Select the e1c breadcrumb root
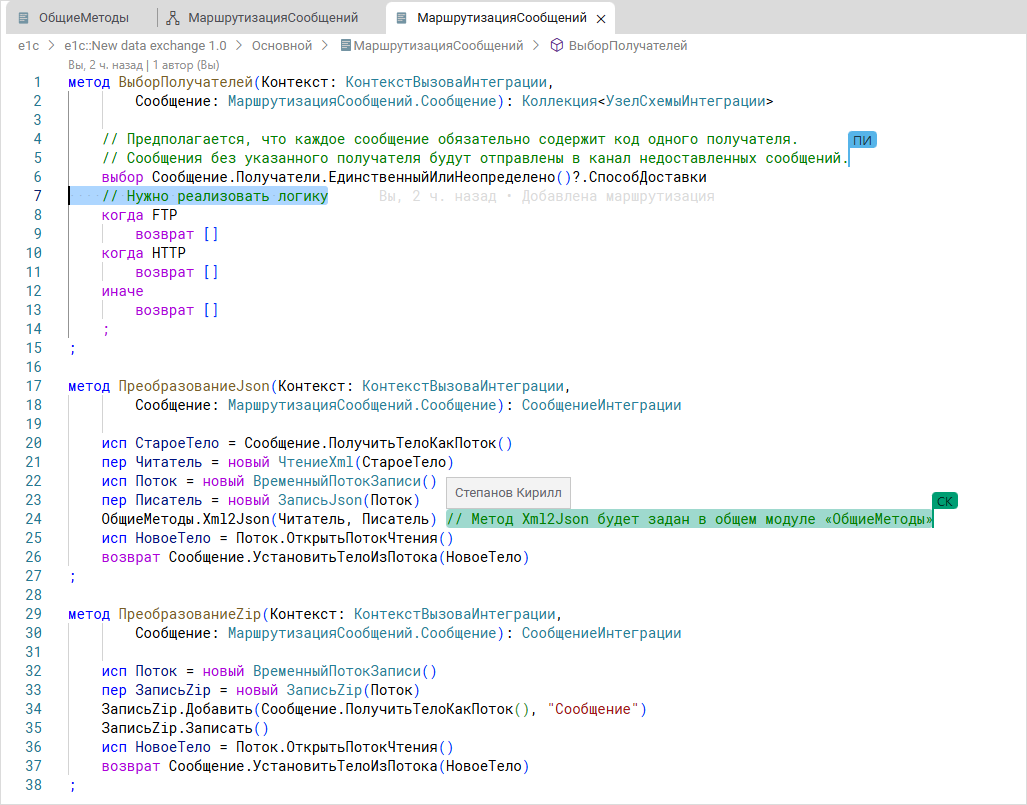The width and height of the screenshot is (1027, 805). pos(28,46)
